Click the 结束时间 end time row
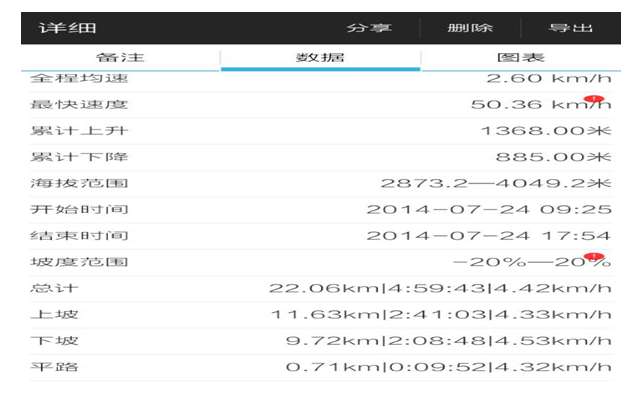 pos(321,236)
